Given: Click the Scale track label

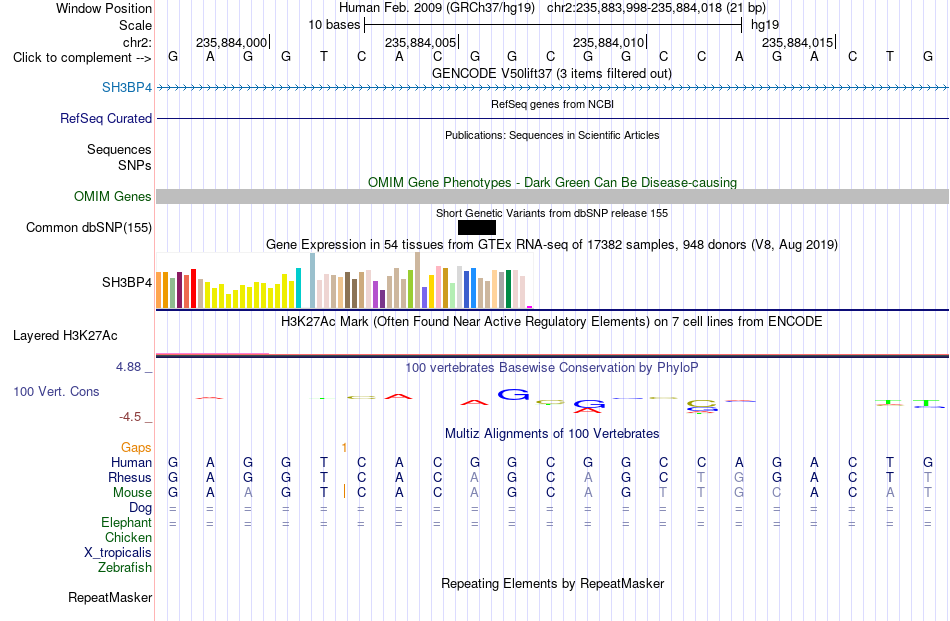Looking at the screenshot, I should [x=135, y=25].
